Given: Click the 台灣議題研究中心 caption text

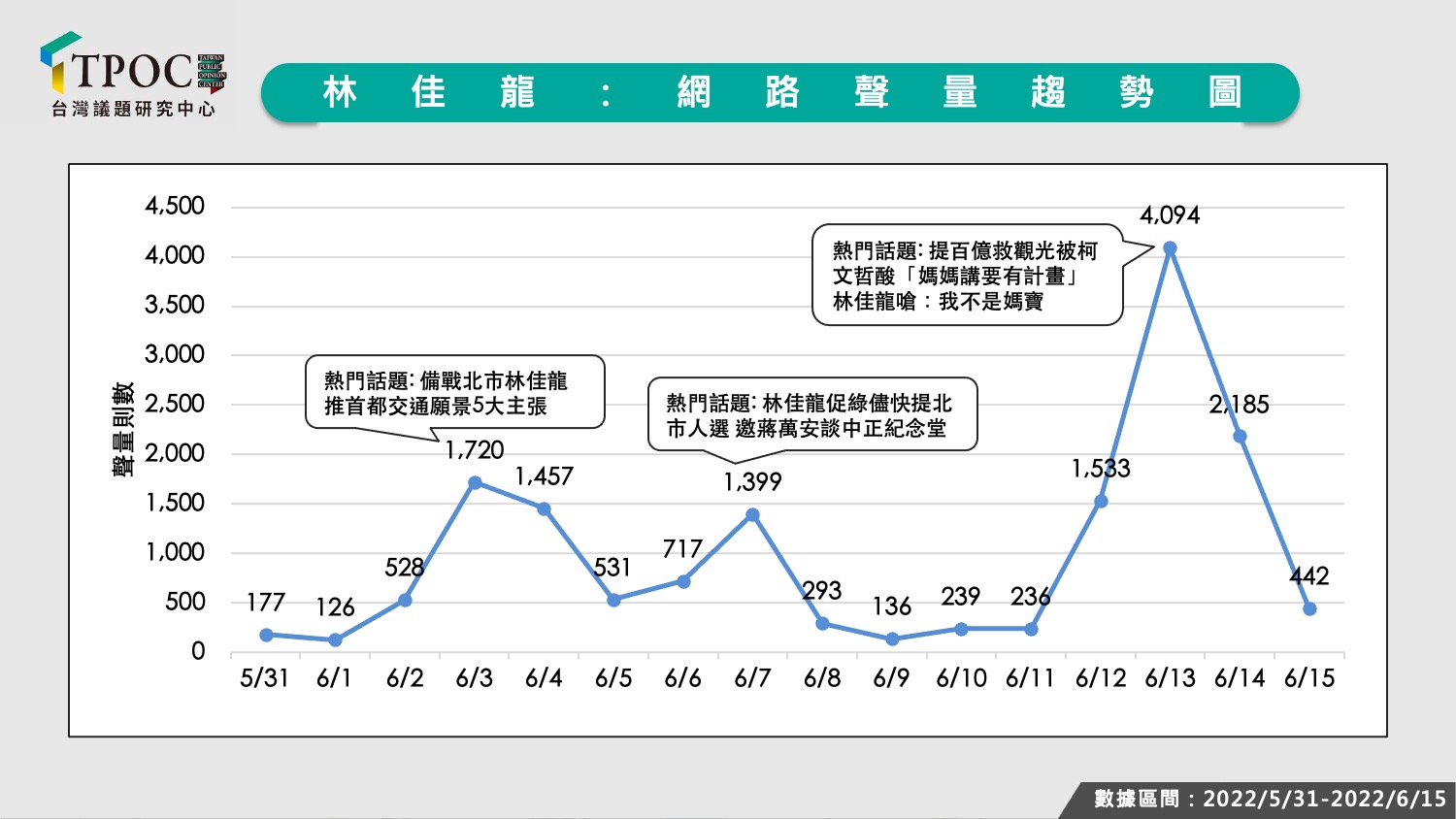Looking at the screenshot, I should tap(134, 110).
